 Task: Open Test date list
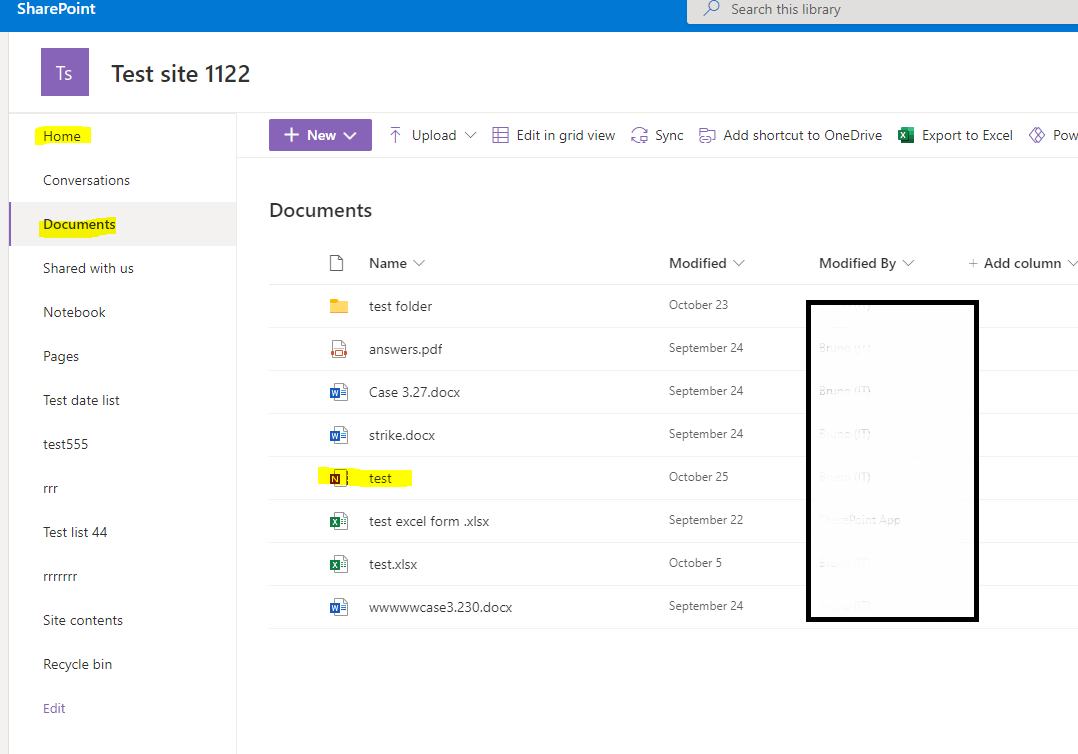81,400
